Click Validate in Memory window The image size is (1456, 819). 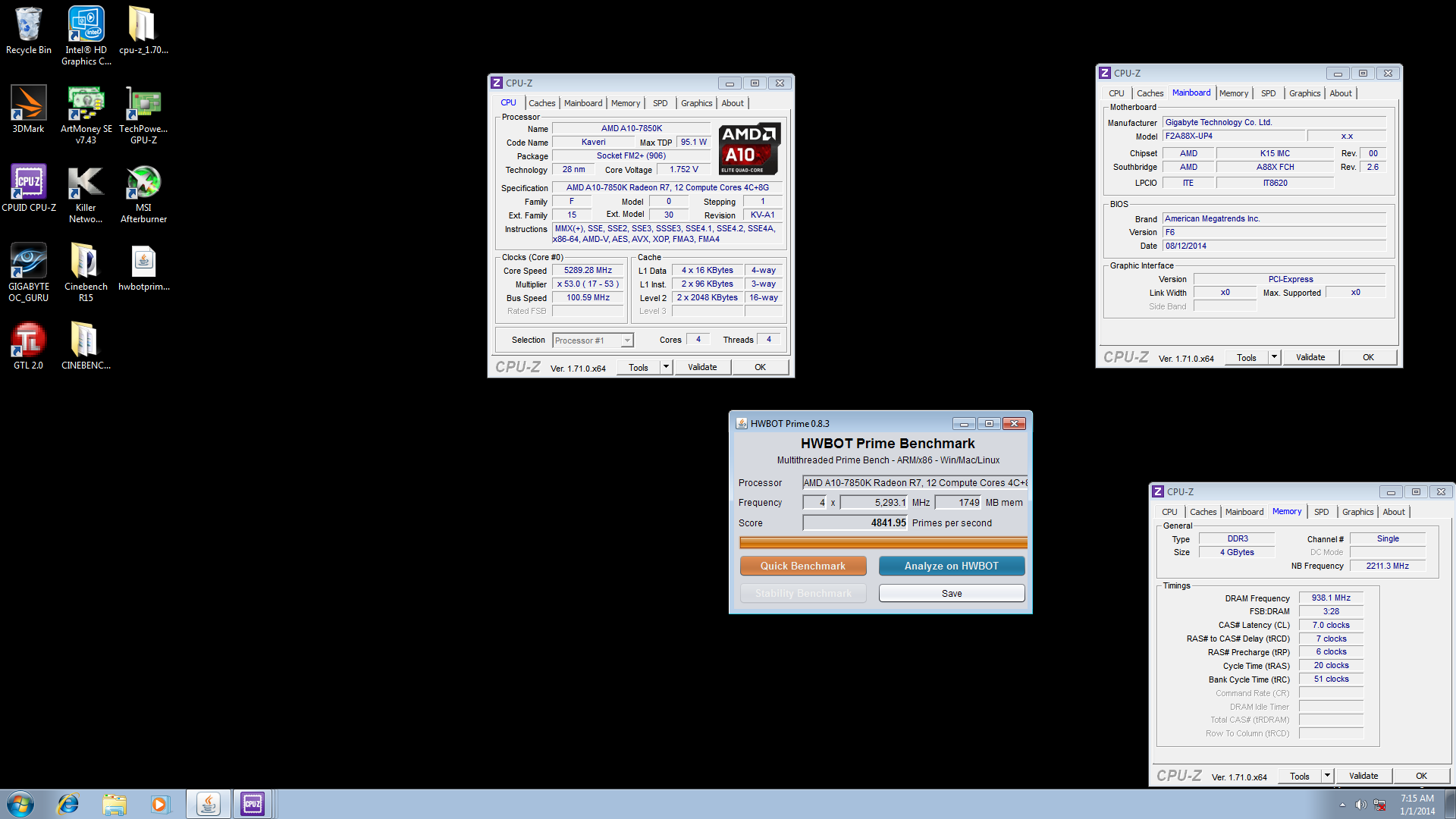coord(1363,776)
